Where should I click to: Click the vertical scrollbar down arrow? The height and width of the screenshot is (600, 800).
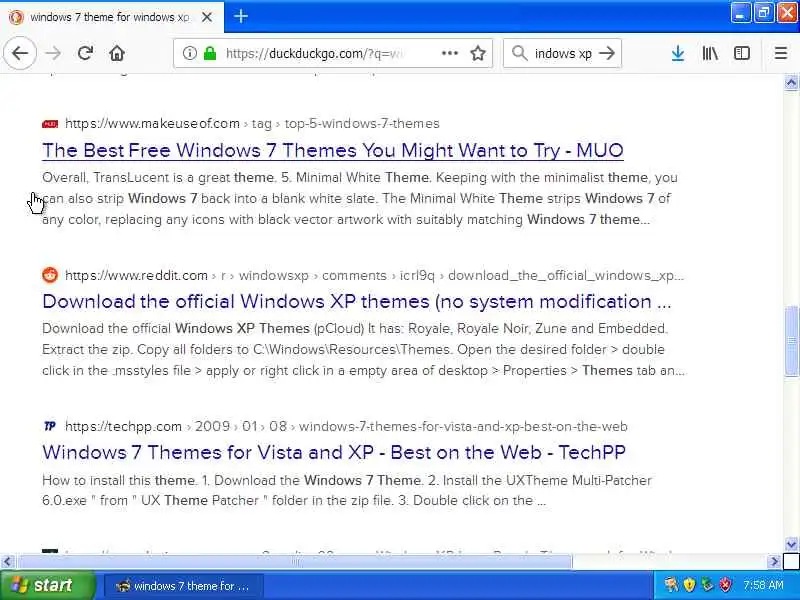791,544
